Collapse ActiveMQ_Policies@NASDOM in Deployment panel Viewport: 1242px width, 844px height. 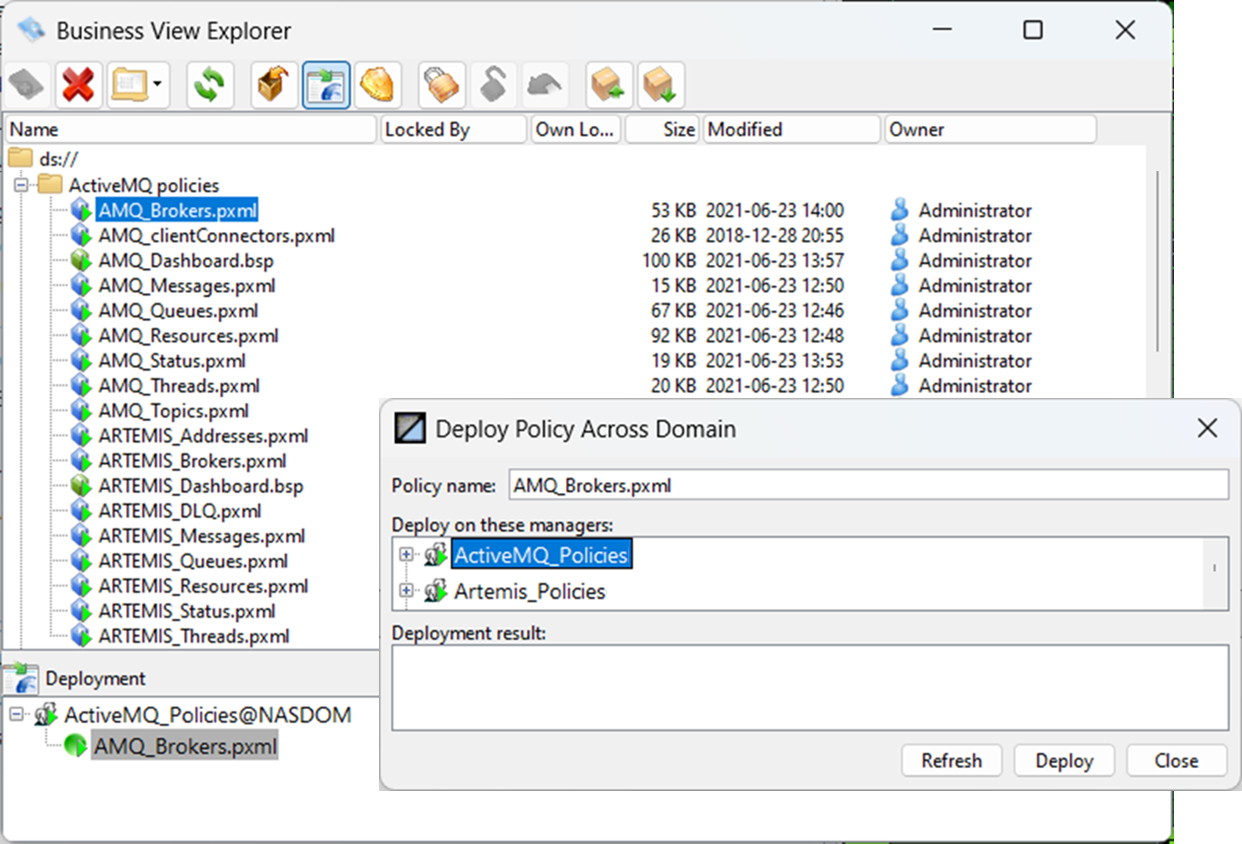[16, 715]
